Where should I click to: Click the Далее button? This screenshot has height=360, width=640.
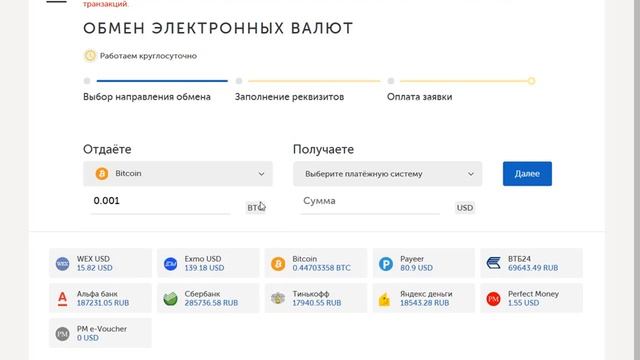click(527, 174)
